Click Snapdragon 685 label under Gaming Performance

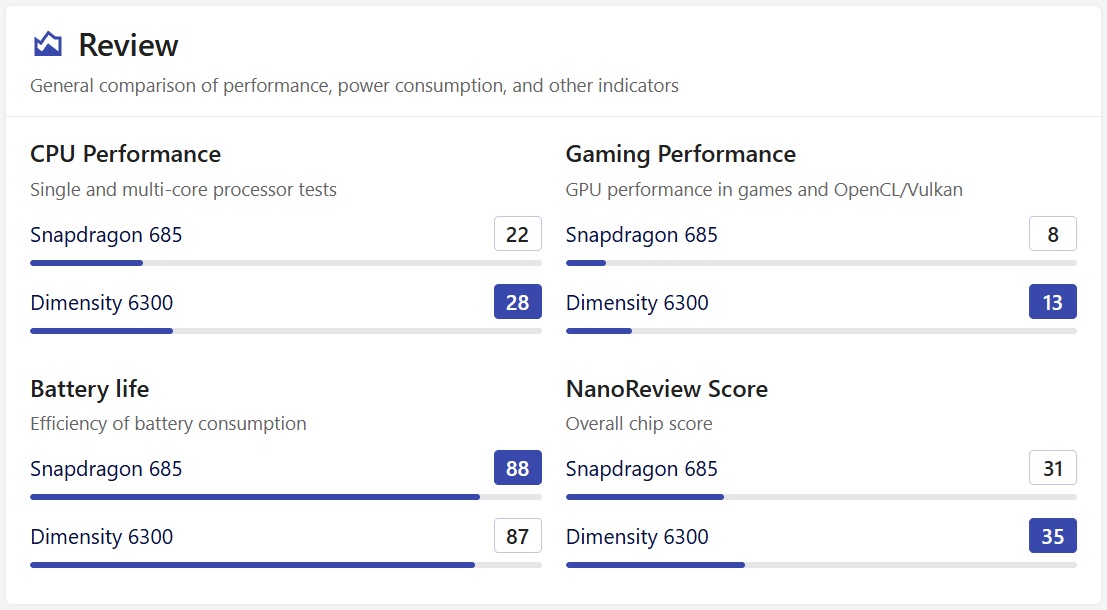(641, 235)
